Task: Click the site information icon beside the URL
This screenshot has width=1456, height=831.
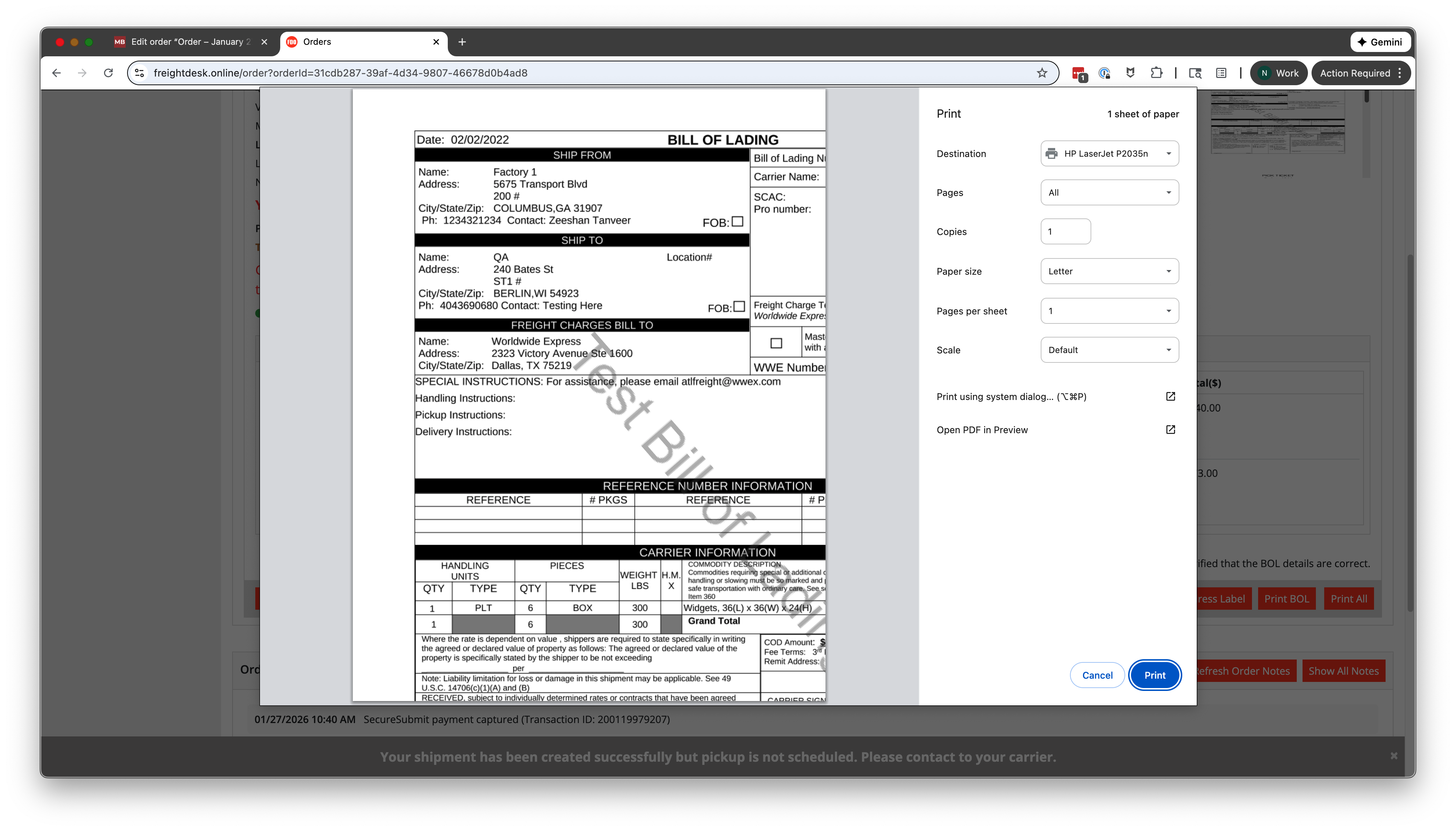Action: click(139, 73)
